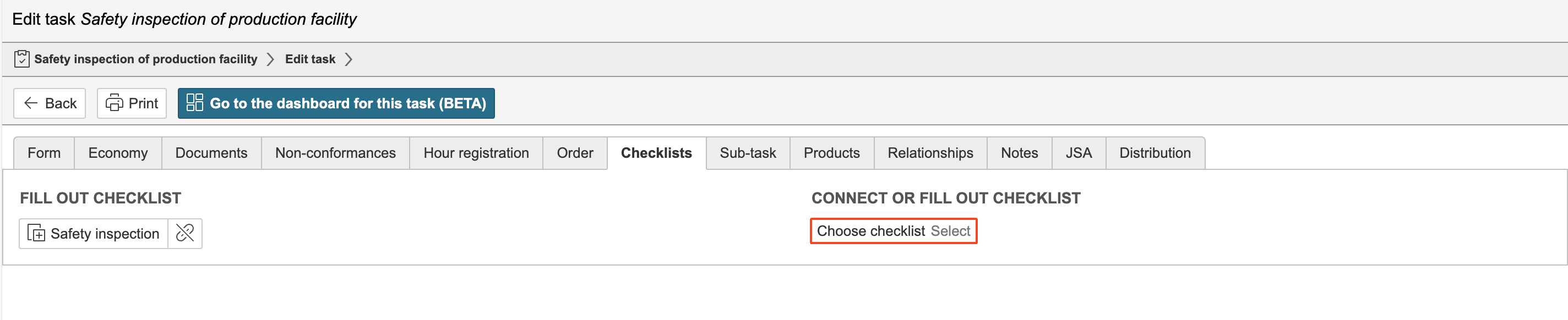
Task: Expand the chevron after Edit task breadcrumb
Action: (x=349, y=59)
